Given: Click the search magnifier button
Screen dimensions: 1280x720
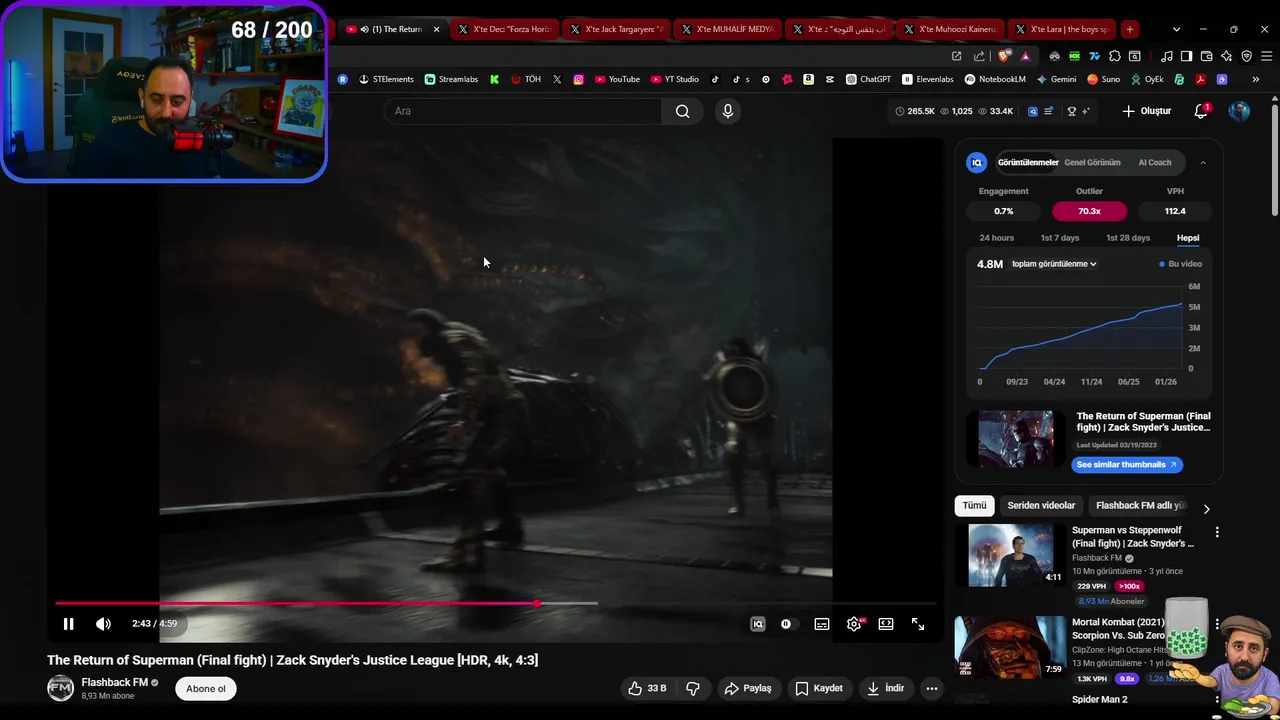Looking at the screenshot, I should [x=682, y=111].
